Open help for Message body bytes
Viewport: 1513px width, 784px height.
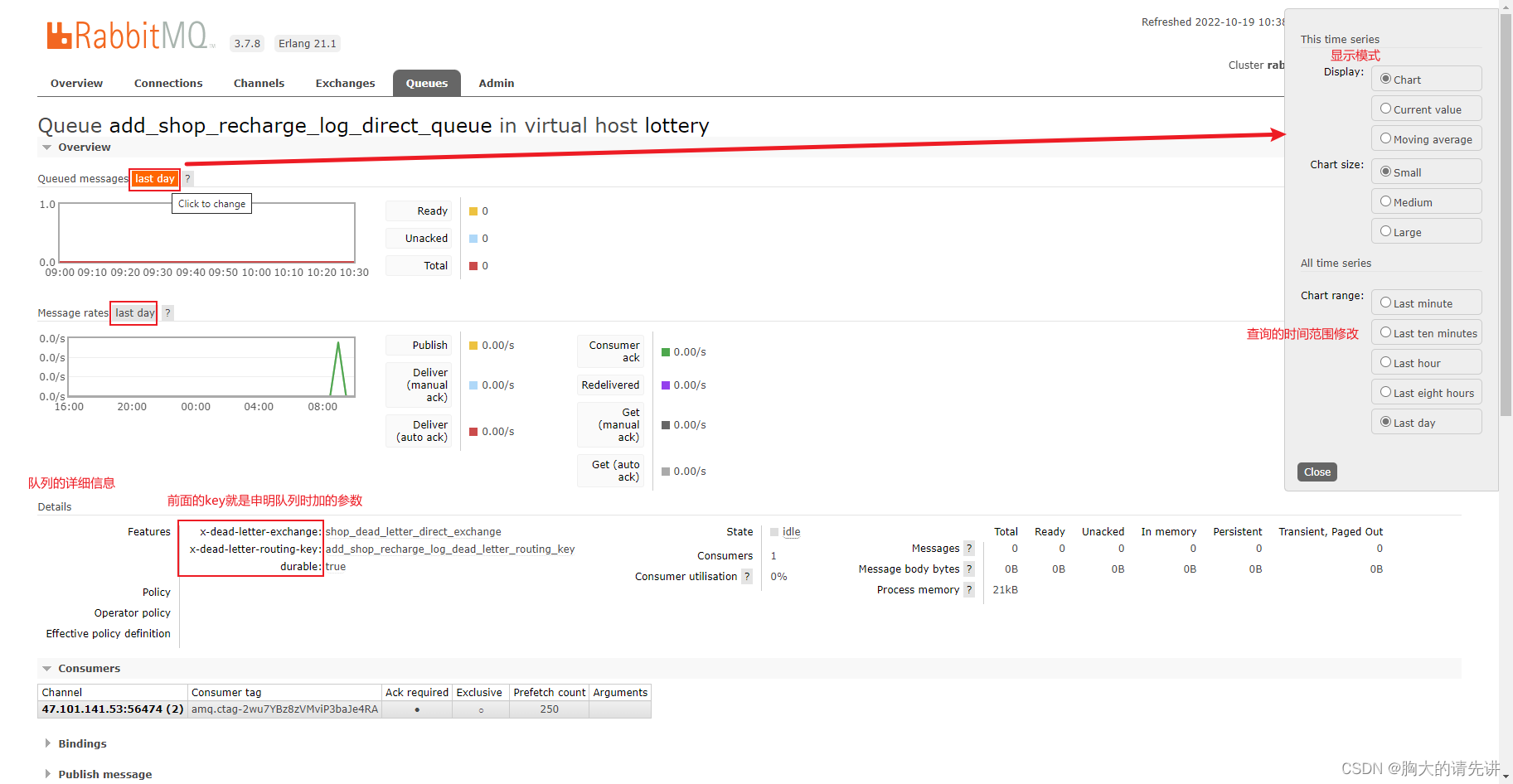pos(969,569)
